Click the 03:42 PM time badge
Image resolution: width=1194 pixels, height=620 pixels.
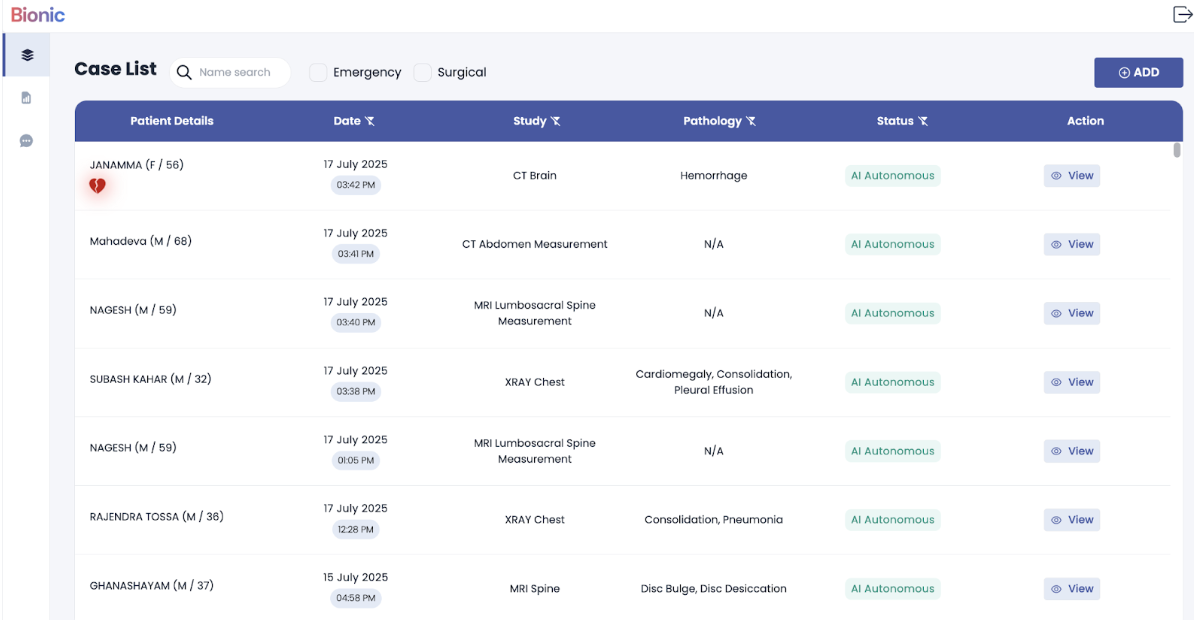(356, 185)
